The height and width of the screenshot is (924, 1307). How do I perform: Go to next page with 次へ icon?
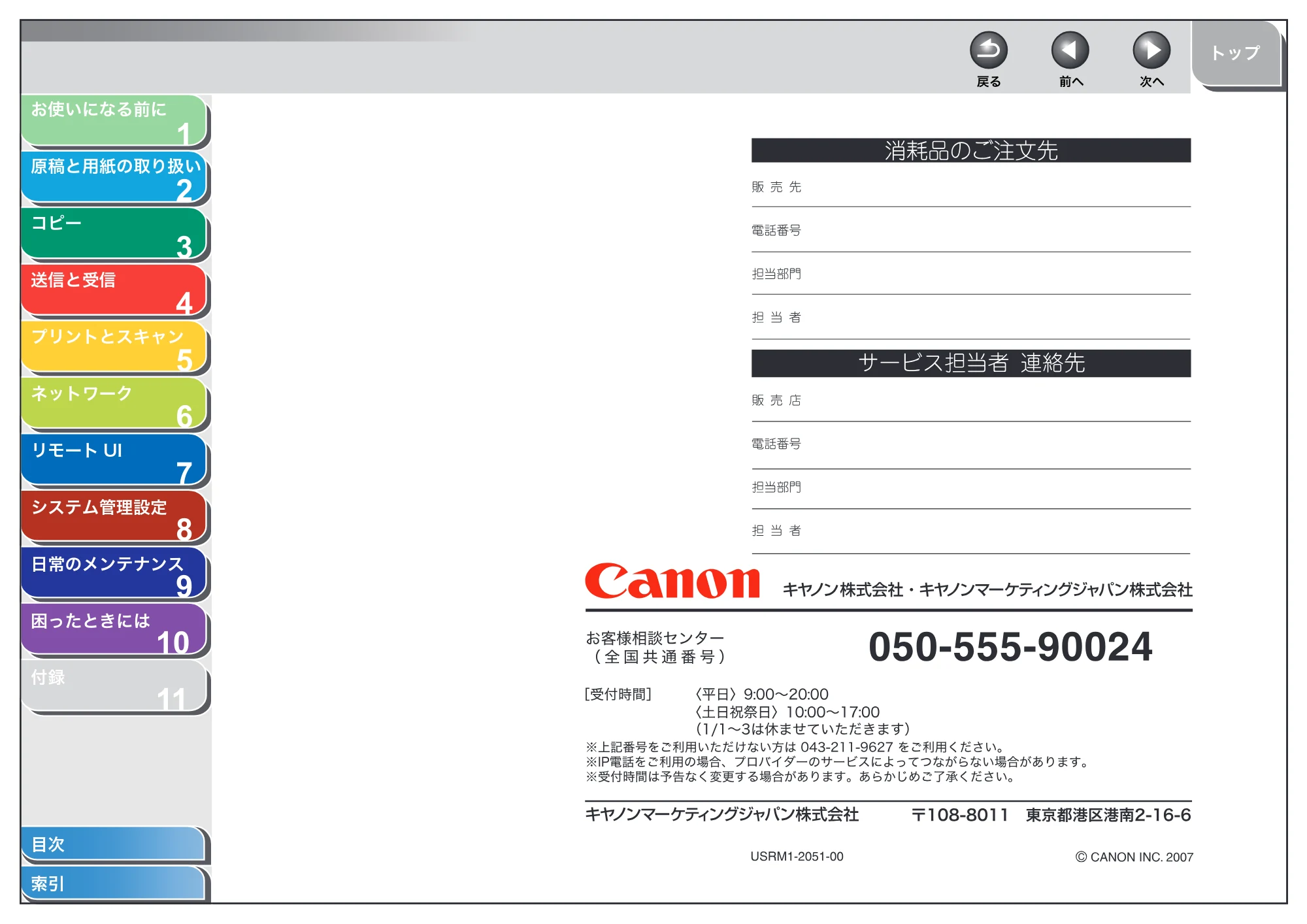[1151, 50]
